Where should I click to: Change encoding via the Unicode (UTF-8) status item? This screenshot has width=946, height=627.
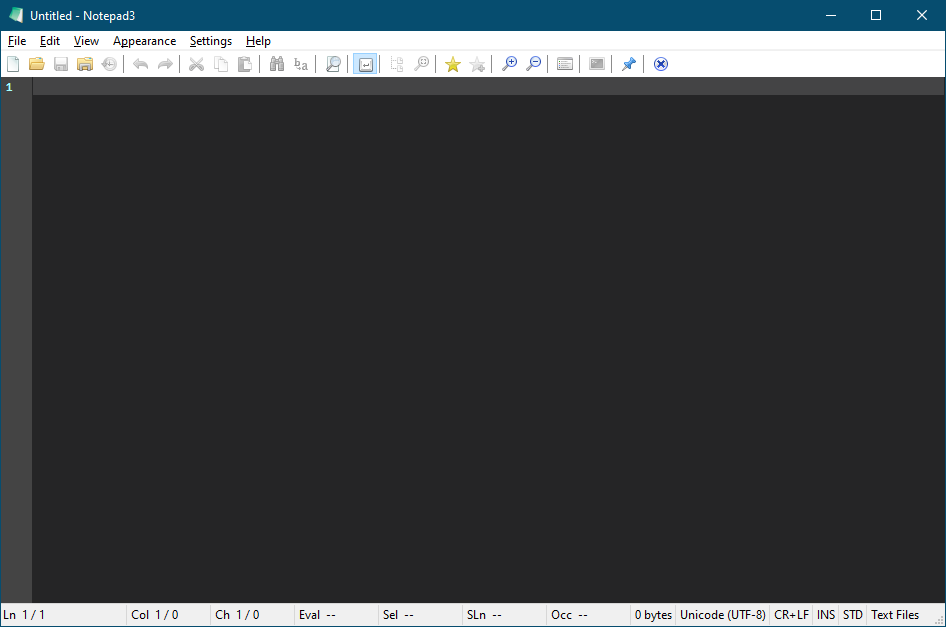tap(722, 614)
